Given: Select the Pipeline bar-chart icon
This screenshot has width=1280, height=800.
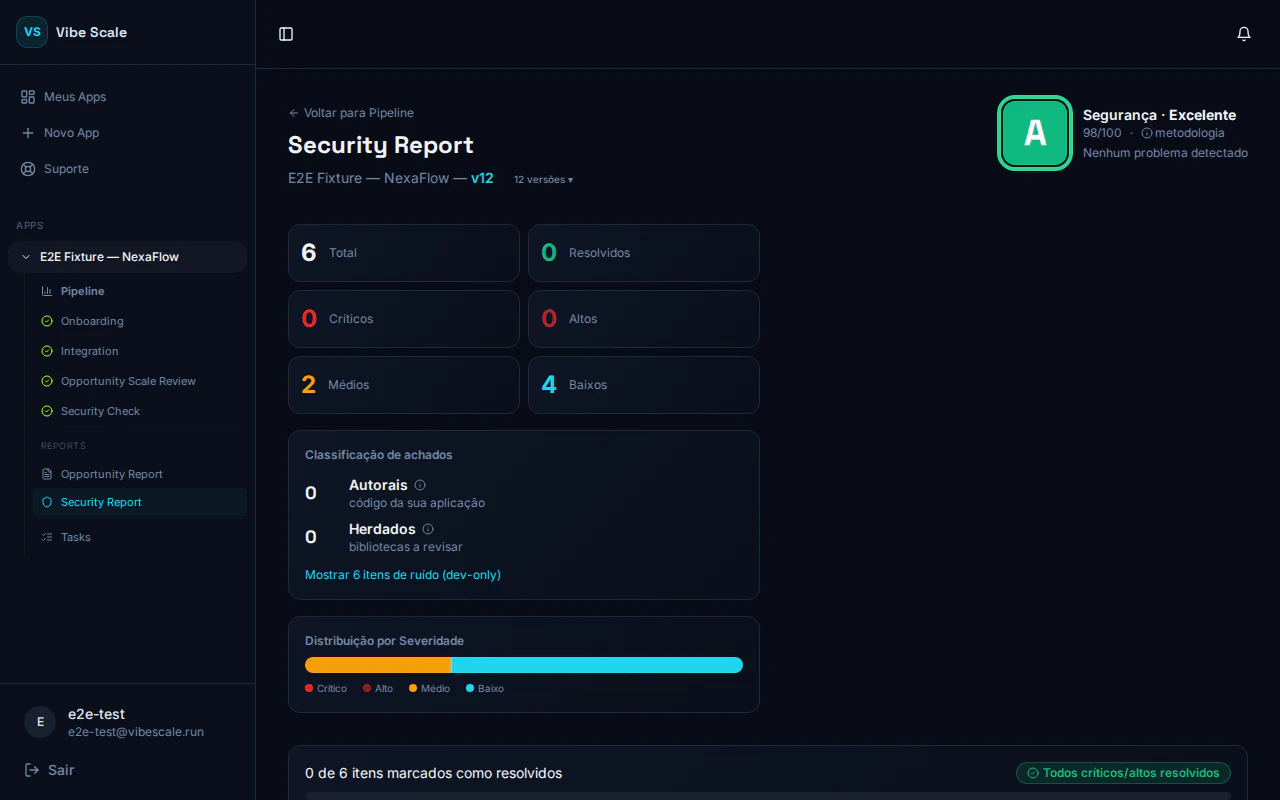Looking at the screenshot, I should (46, 290).
